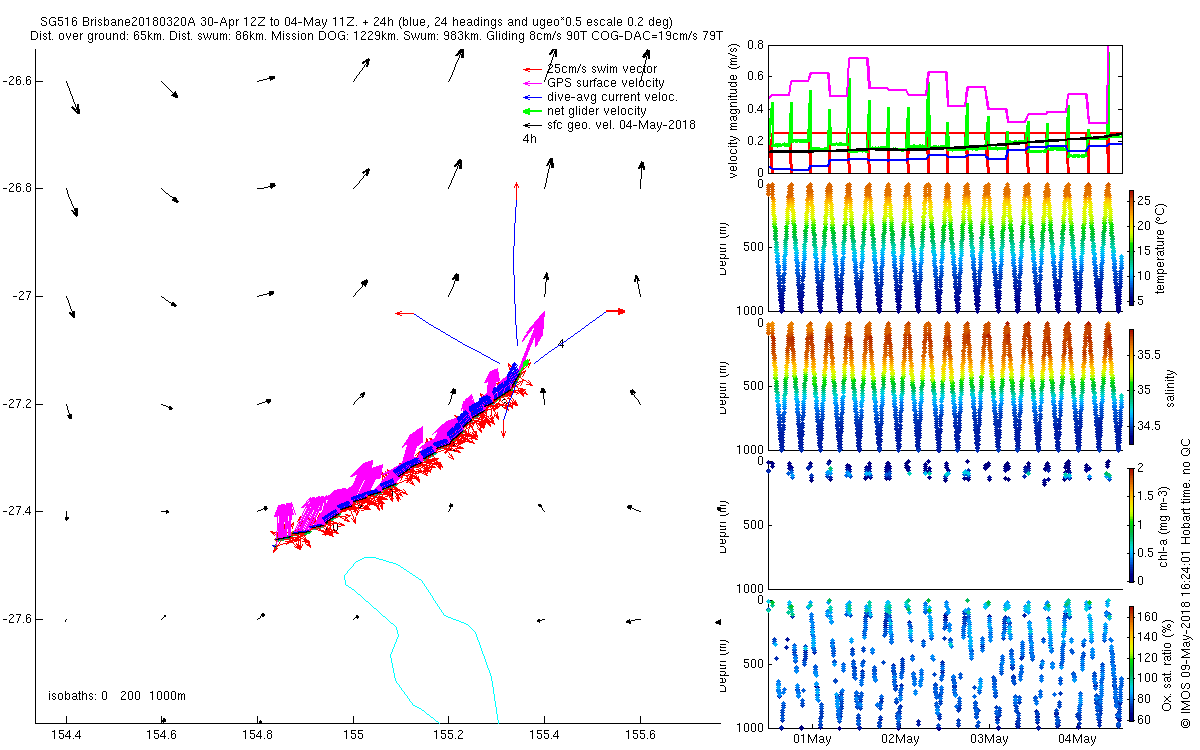Image resolution: width=1200 pixels, height=750 pixels.
Task: Click the temperature colorbar
Action: point(1132,247)
